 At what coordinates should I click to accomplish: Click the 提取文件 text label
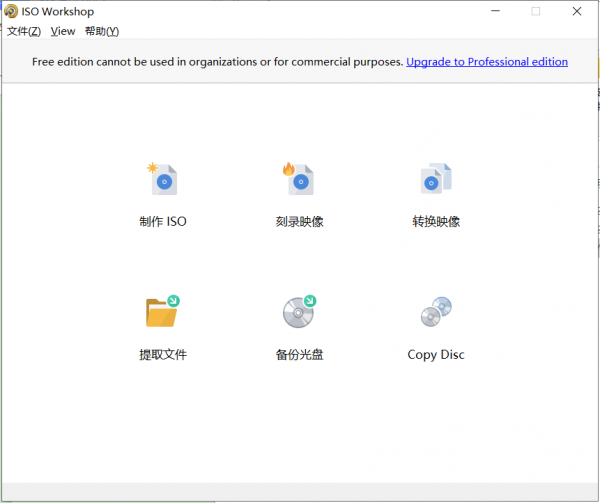tap(163, 355)
